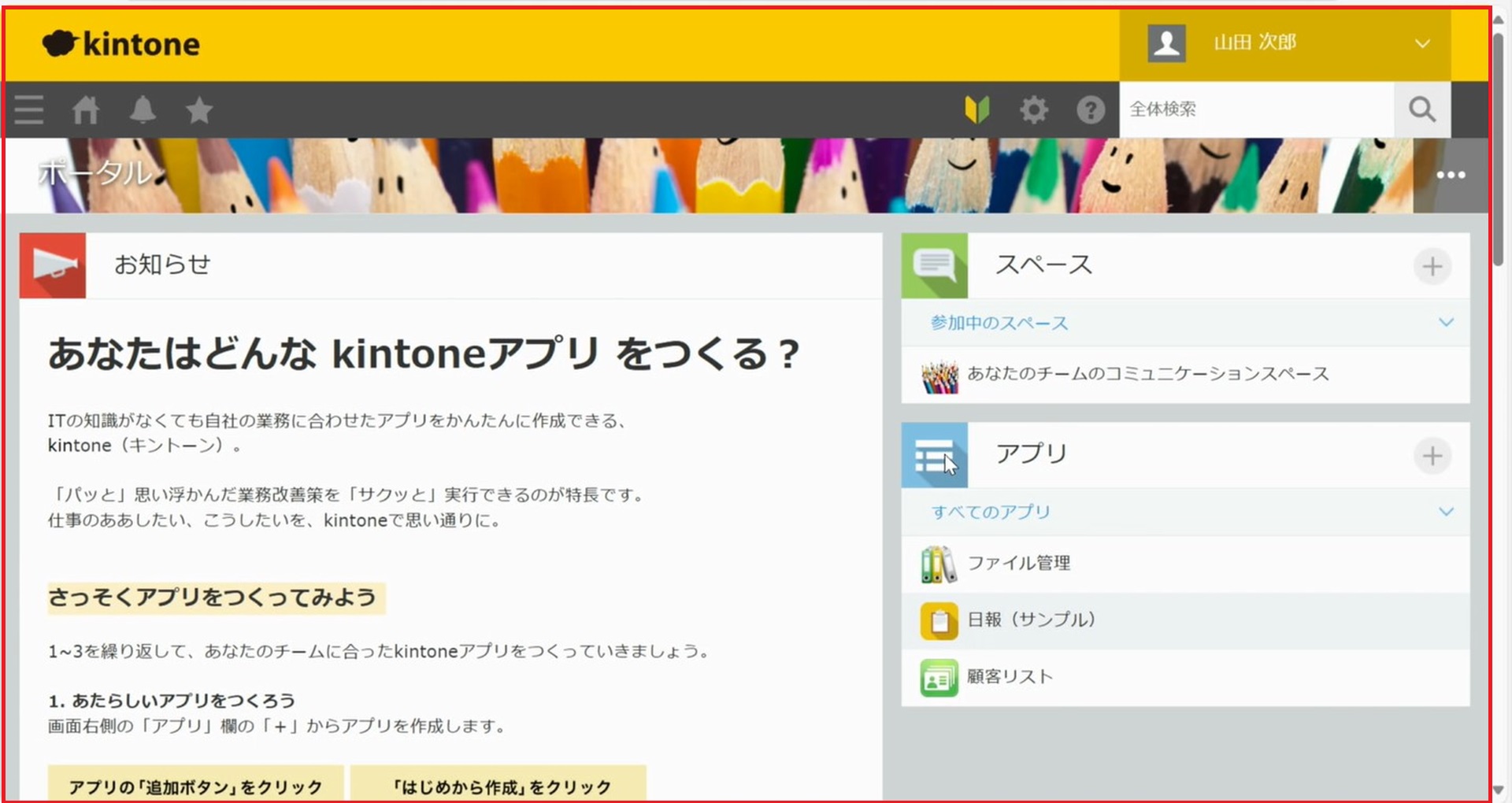This screenshot has height=803, width=1512.
Task: Click the green speech-bubble スペース icon
Action: coord(935,265)
